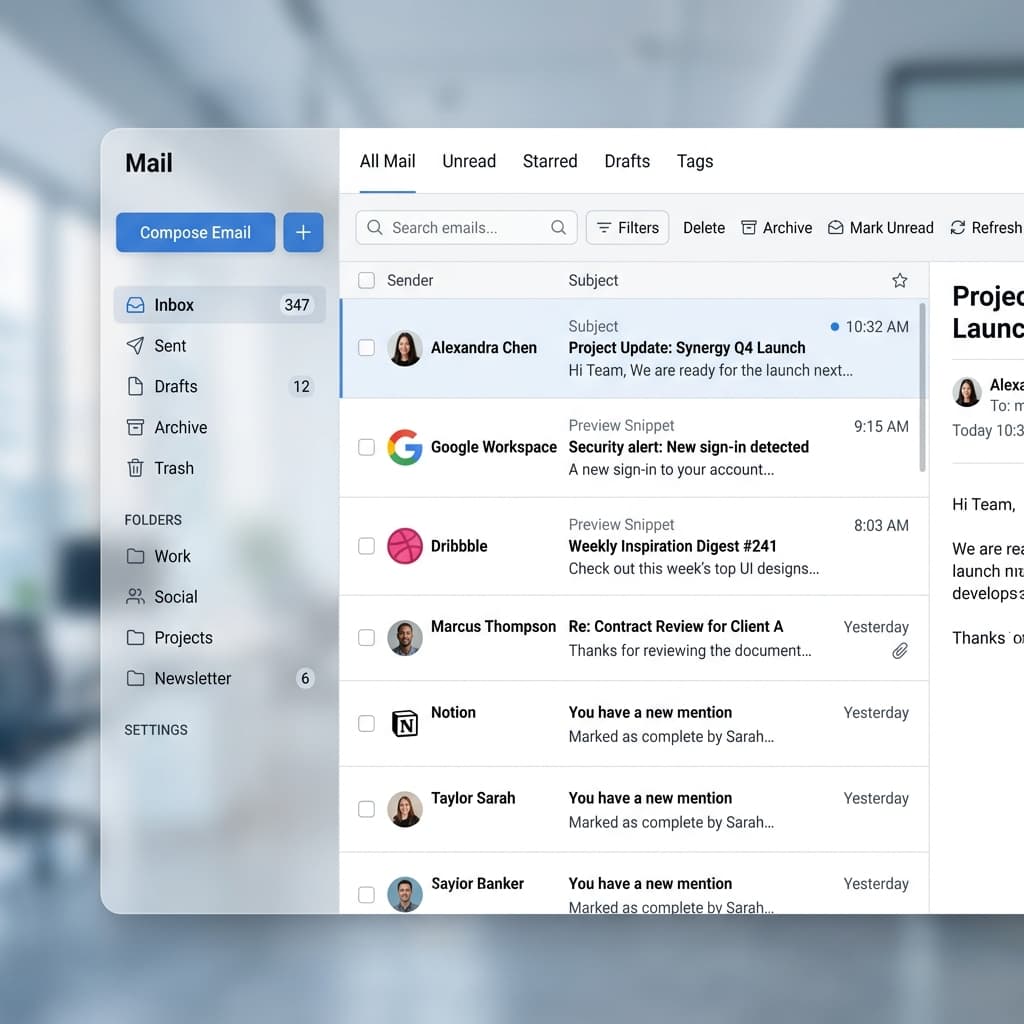Image resolution: width=1024 pixels, height=1024 pixels.
Task: Open the Sent folder label
Action: 170,346
